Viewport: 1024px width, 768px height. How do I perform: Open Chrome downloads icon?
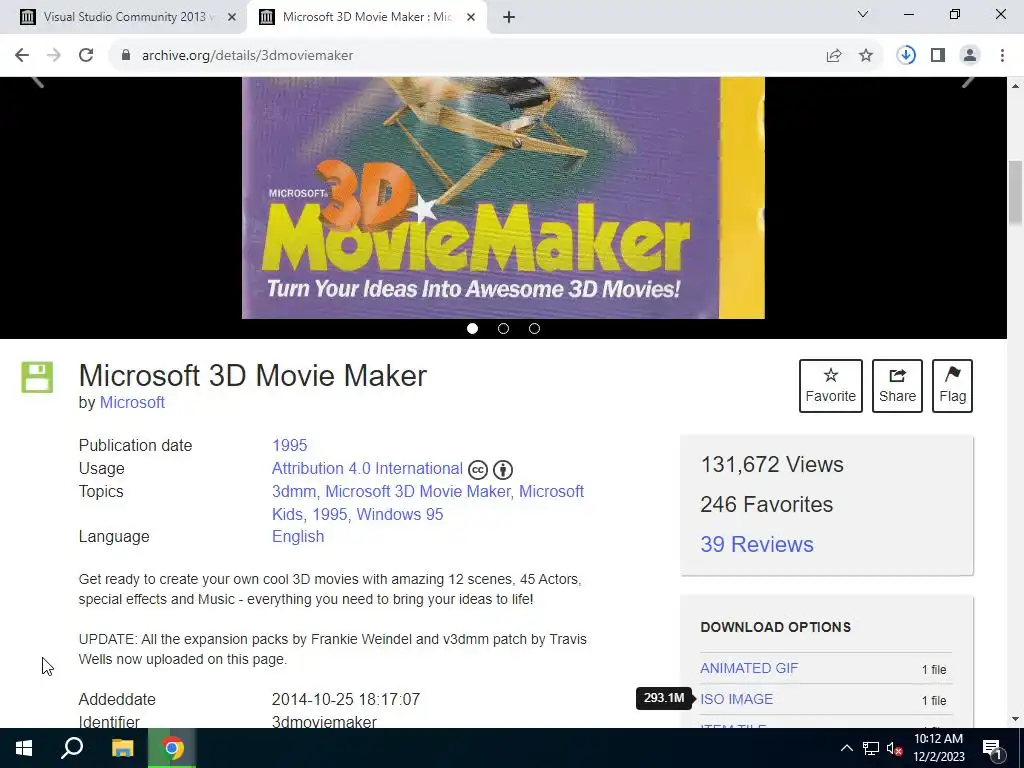906,56
